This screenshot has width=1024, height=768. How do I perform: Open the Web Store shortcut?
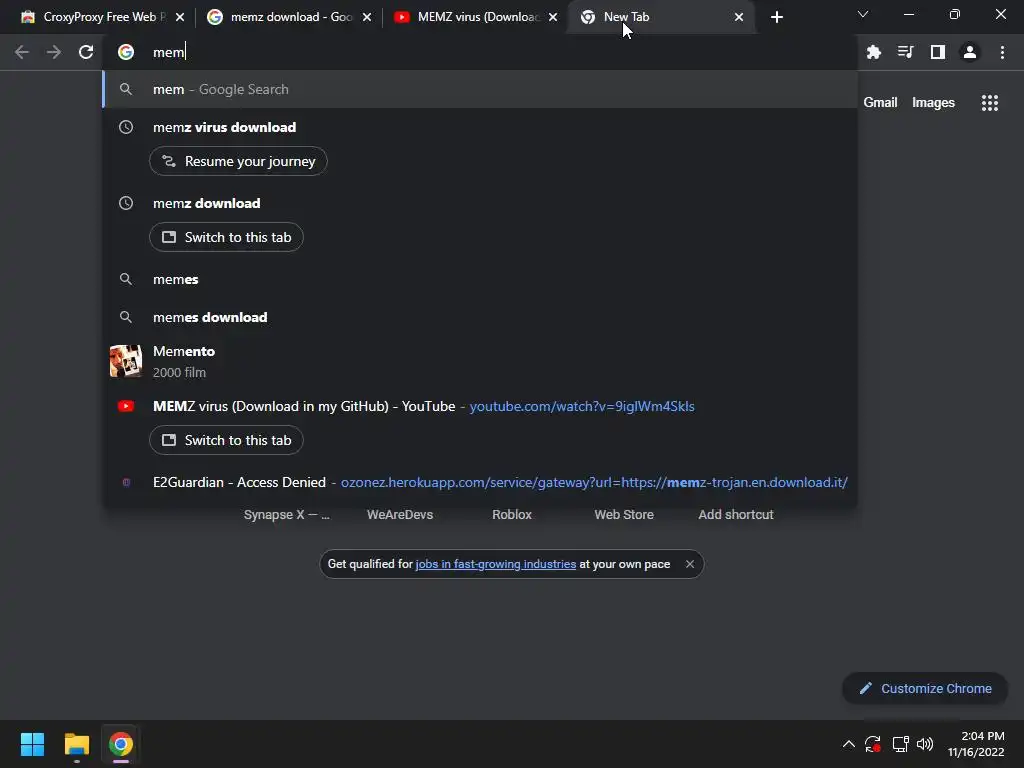click(624, 515)
